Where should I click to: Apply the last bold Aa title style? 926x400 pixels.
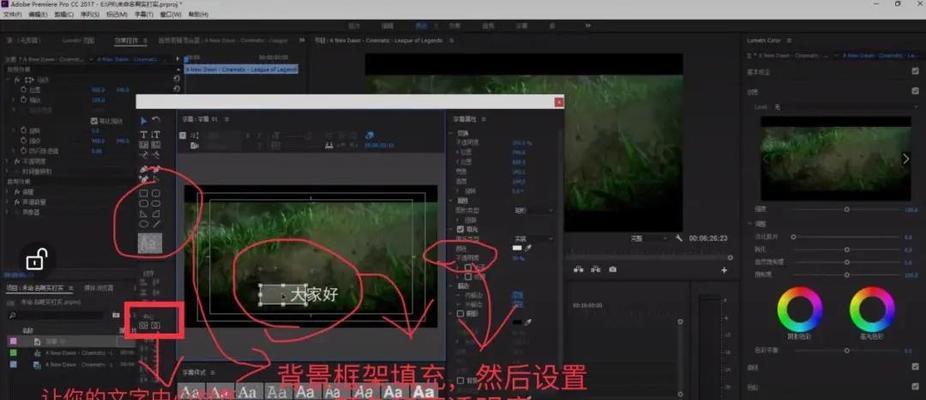coord(423,392)
